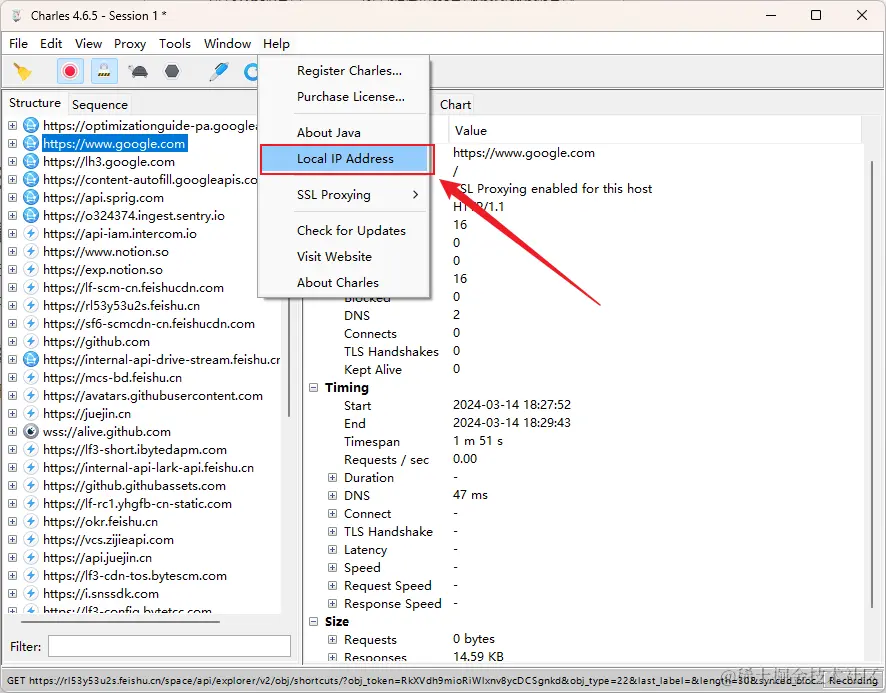Expand the Request Speed row
The height and width of the screenshot is (693, 886).
(332, 586)
